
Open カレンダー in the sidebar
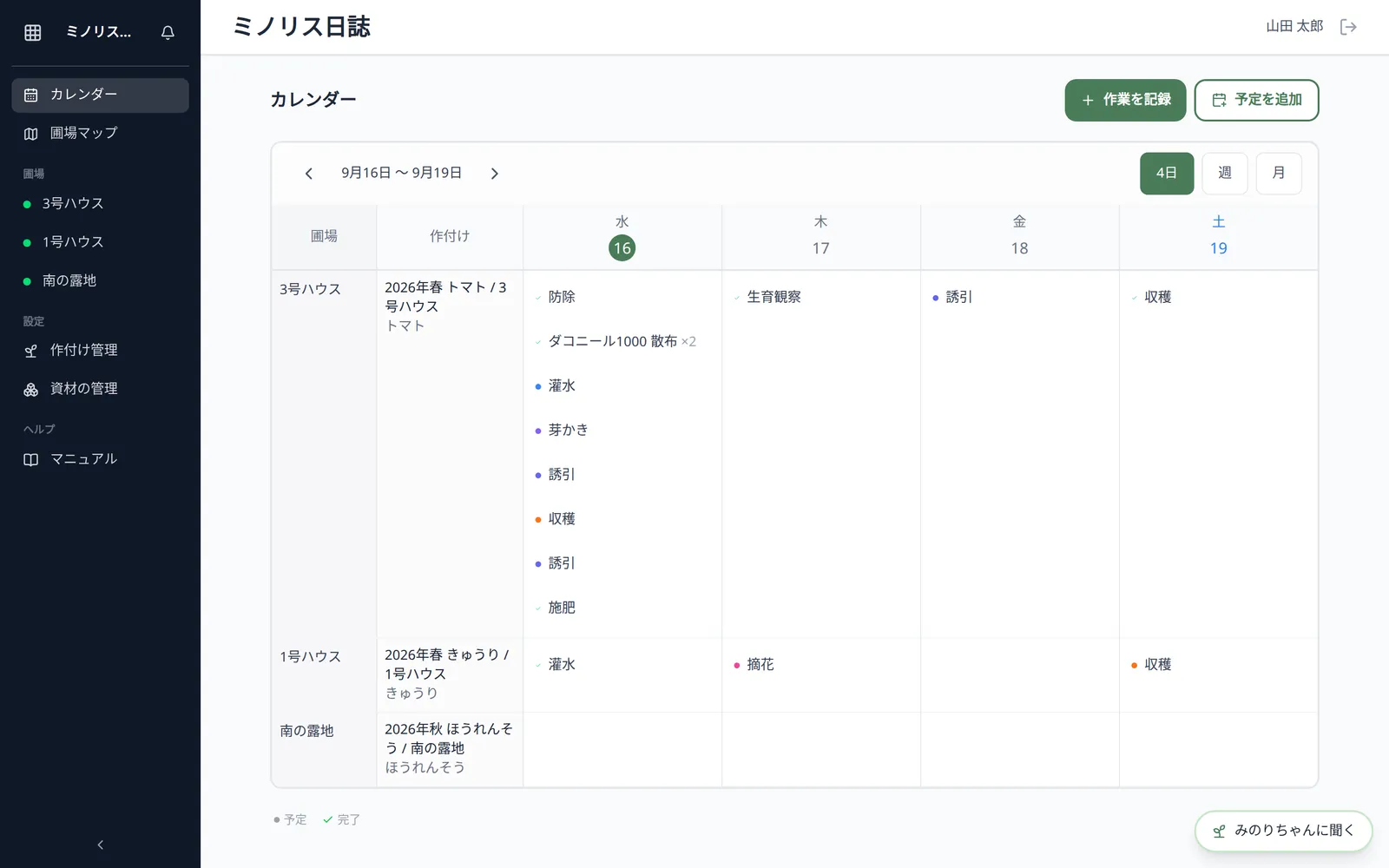(100, 95)
